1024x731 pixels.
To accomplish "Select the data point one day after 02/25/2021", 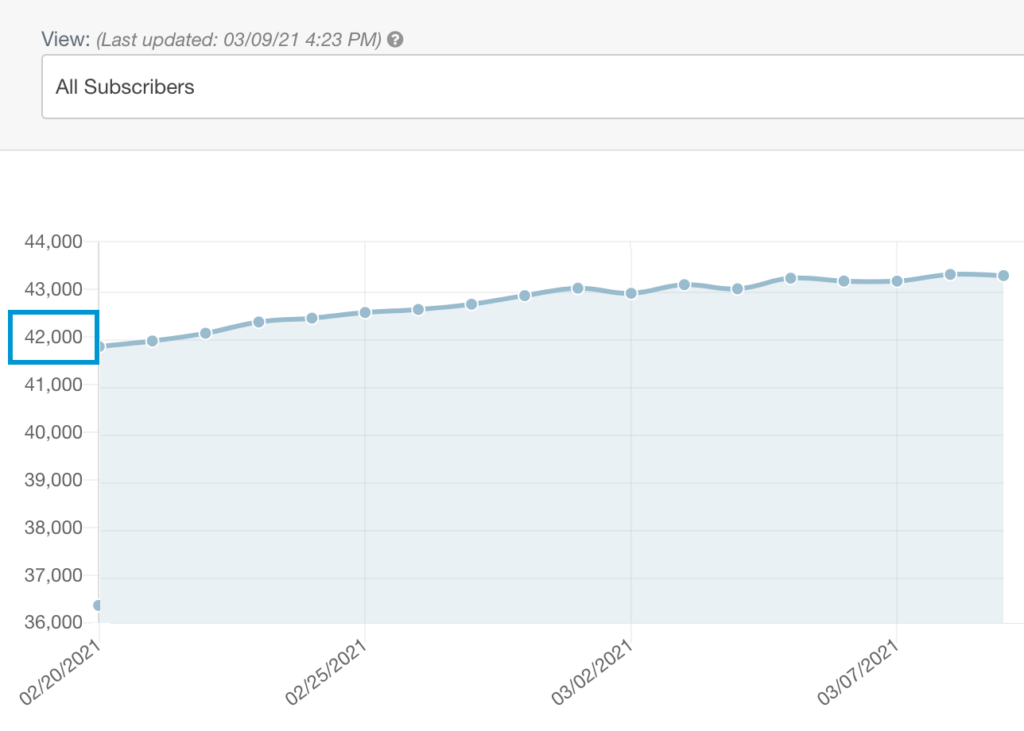I will (x=419, y=310).
